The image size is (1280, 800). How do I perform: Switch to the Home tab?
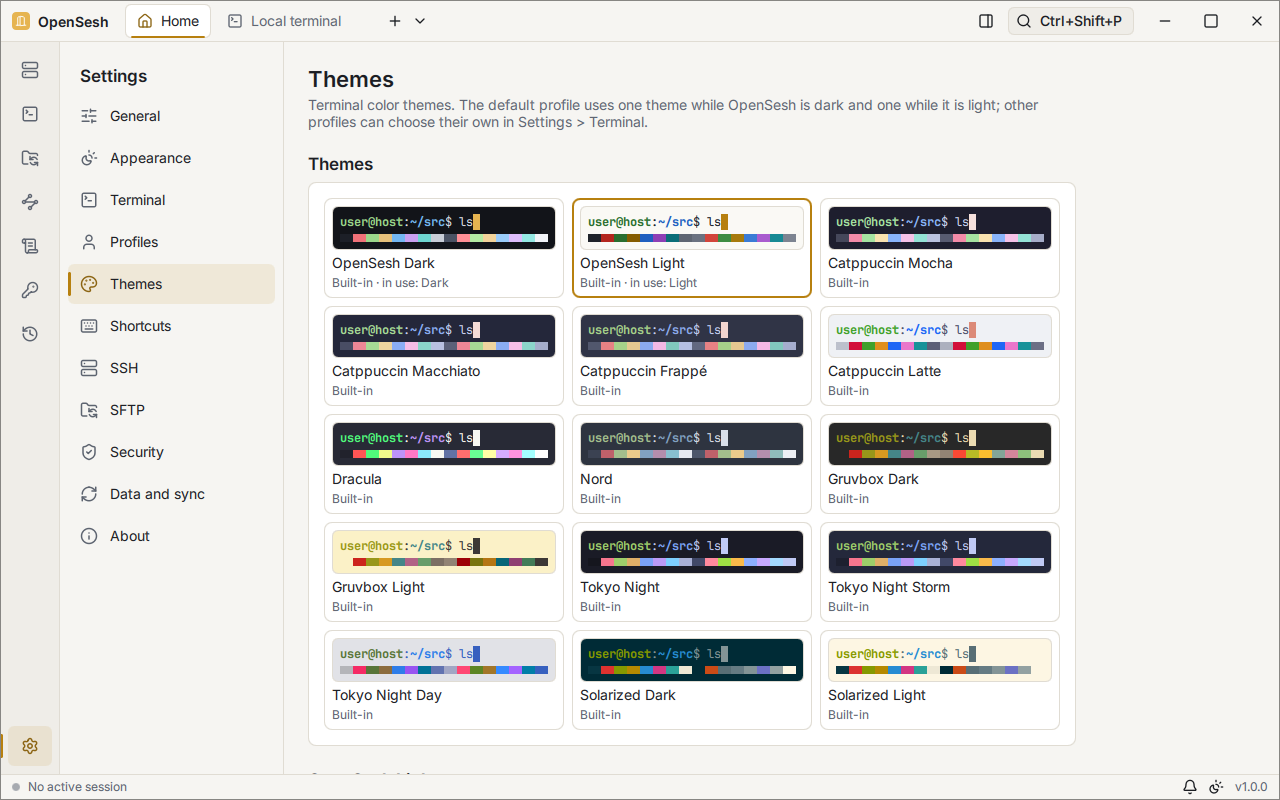(x=168, y=21)
